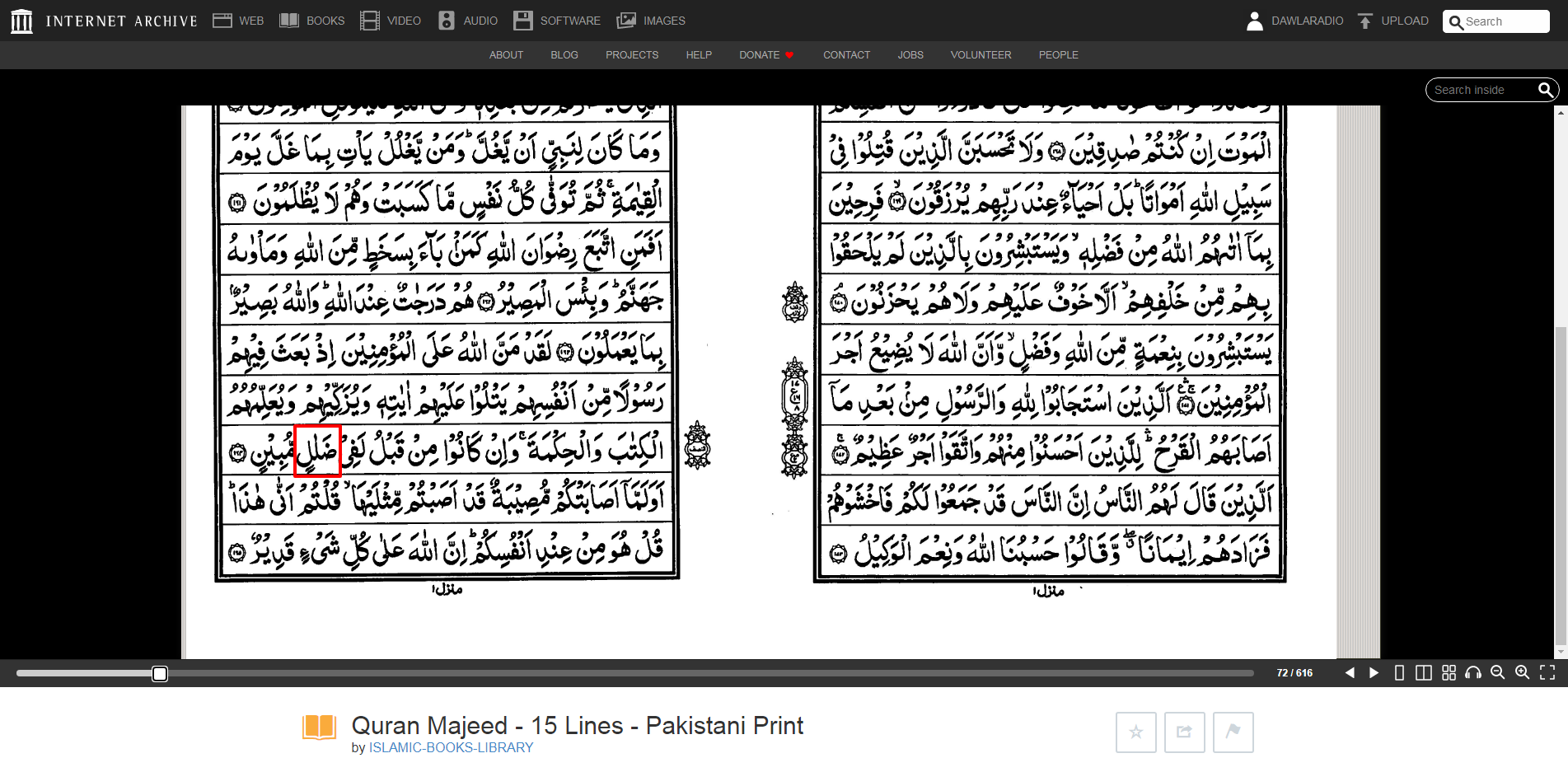Click the open book icon by title
The image size is (1568, 772).
point(320,728)
